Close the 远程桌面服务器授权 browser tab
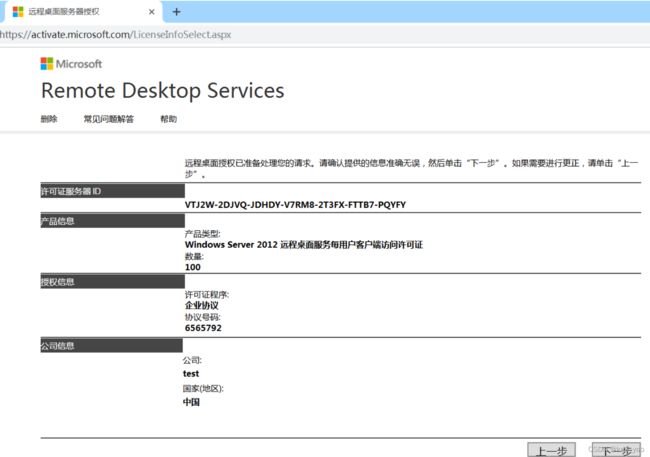The height and width of the screenshot is (457, 650). (x=152, y=12)
